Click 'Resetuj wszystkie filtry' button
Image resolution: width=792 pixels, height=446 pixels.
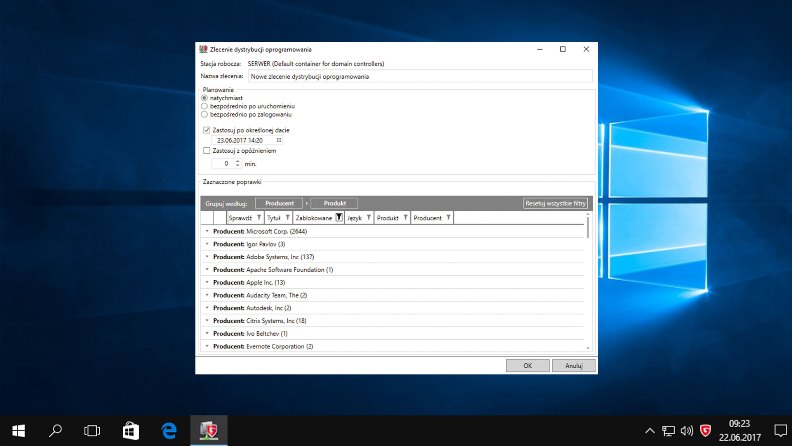click(555, 203)
